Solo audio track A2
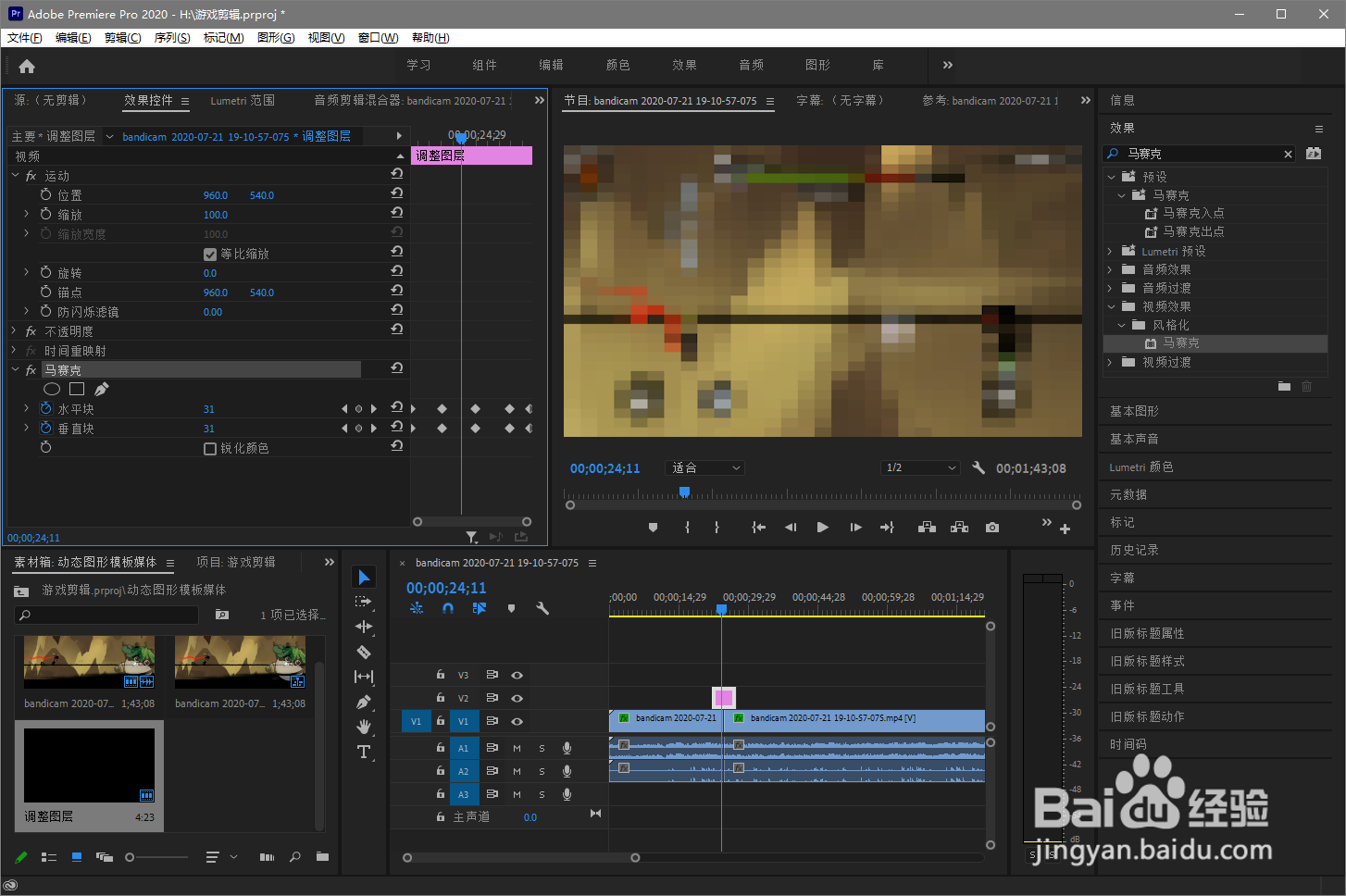 [x=542, y=771]
